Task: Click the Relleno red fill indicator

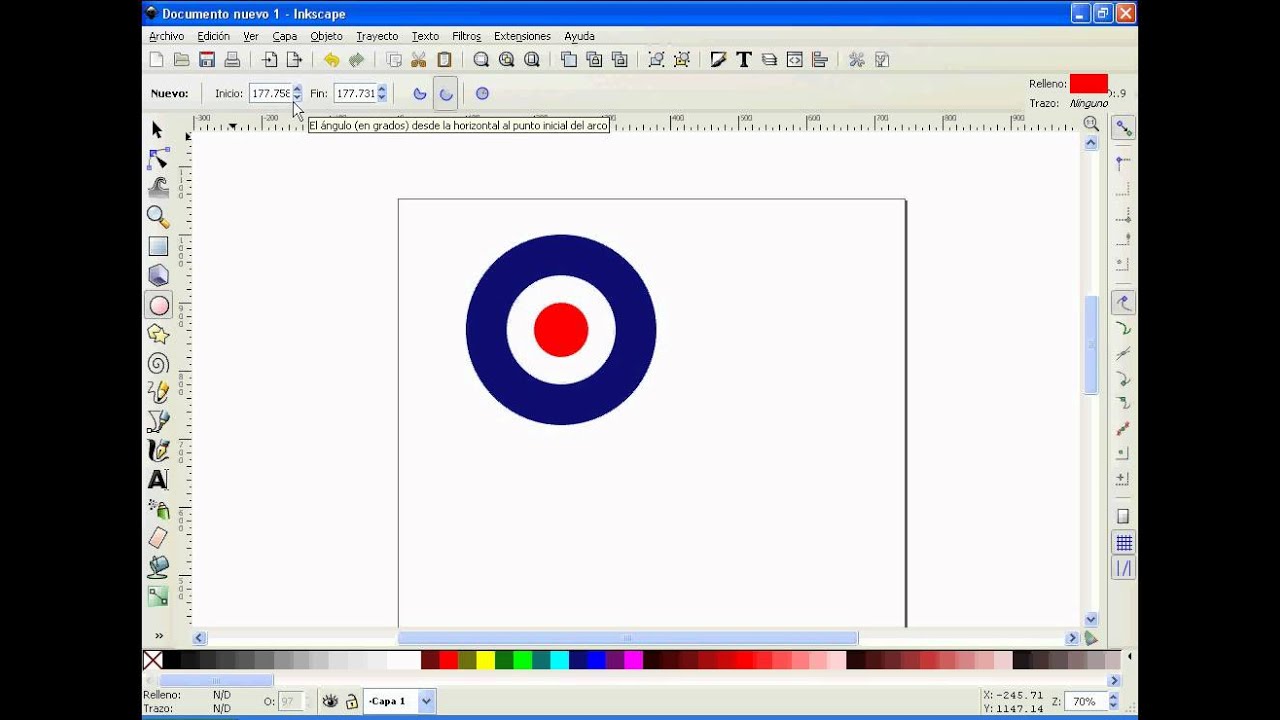Action: 1089,84
